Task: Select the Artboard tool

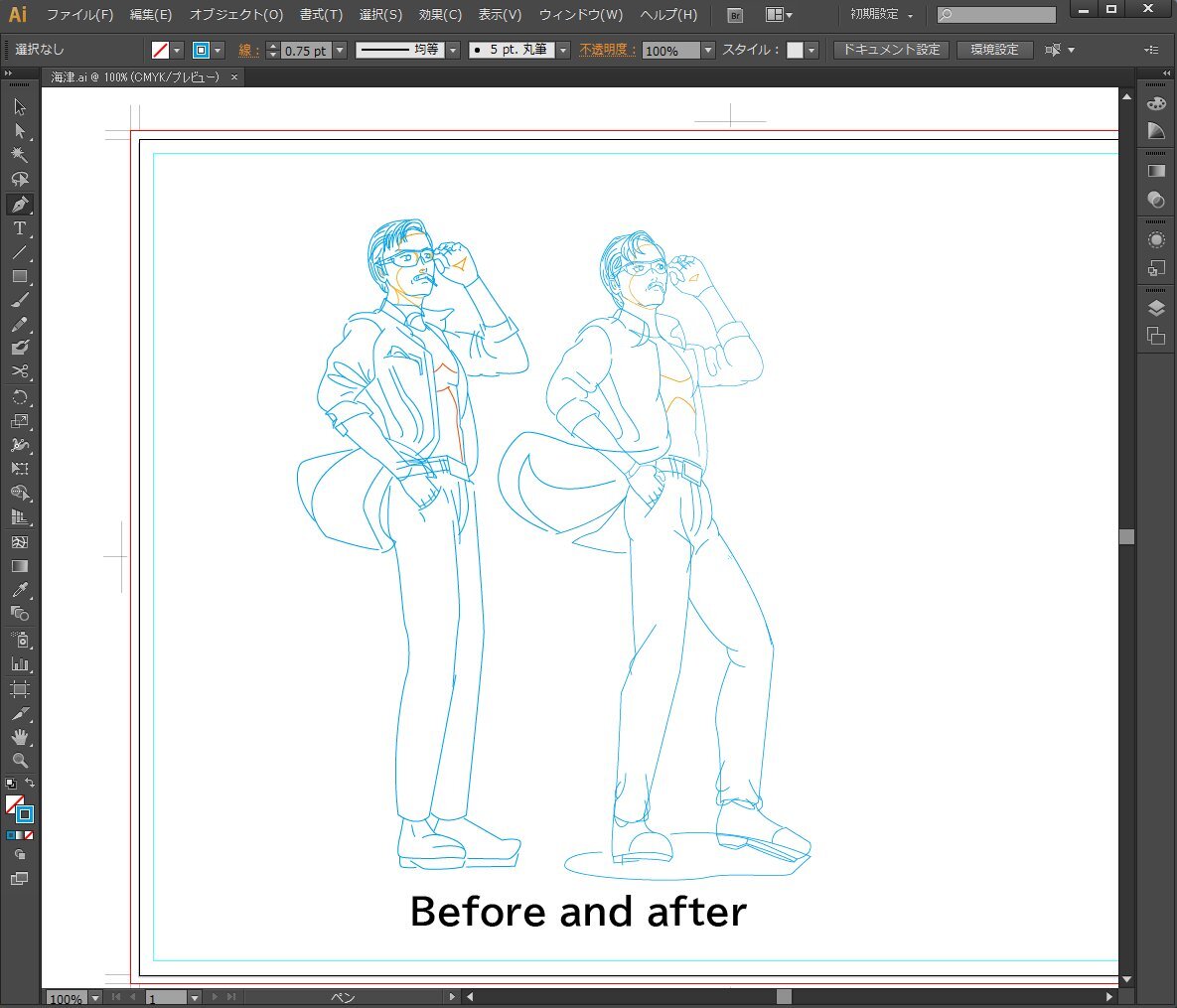Action: point(20,689)
